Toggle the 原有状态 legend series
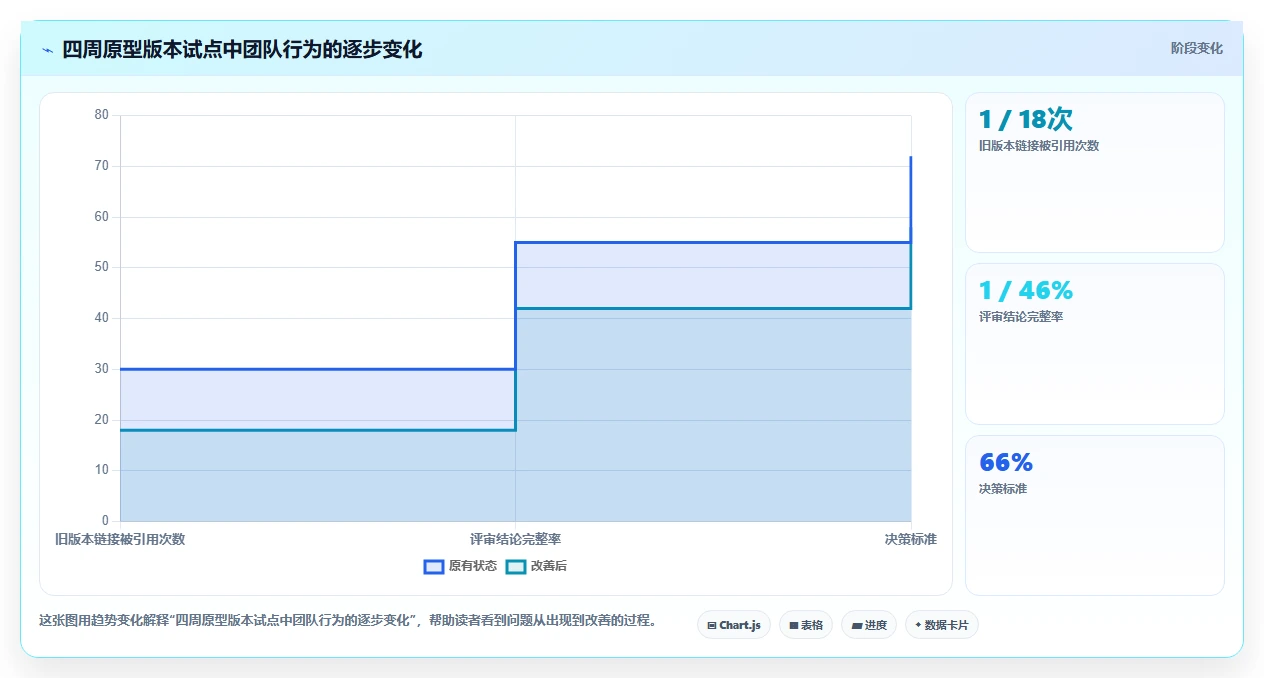This screenshot has width=1264, height=678. click(460, 566)
